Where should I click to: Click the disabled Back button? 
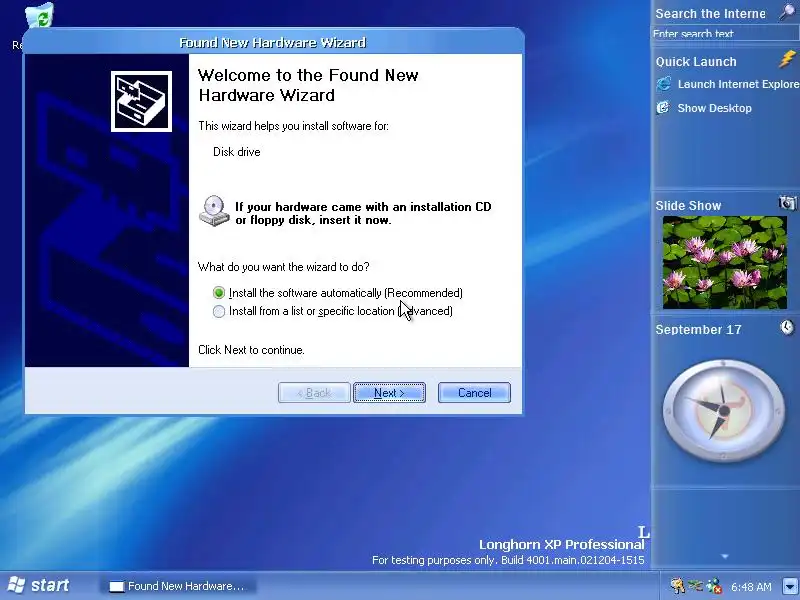[314, 393]
